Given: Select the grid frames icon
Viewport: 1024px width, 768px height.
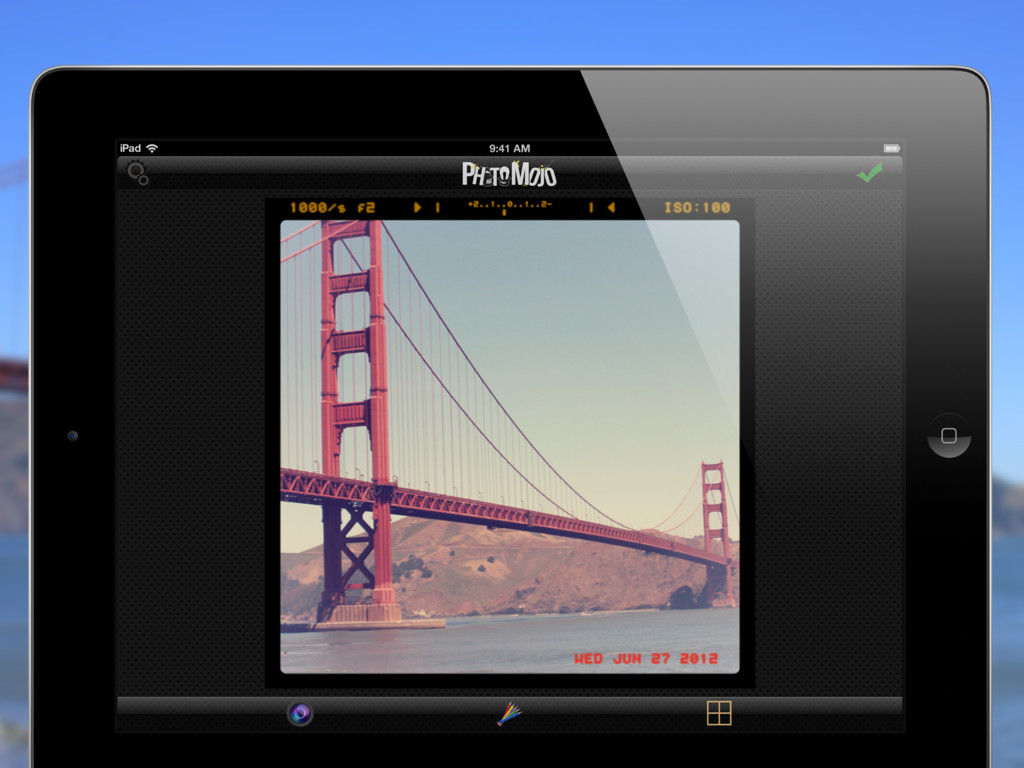Looking at the screenshot, I should (x=719, y=713).
